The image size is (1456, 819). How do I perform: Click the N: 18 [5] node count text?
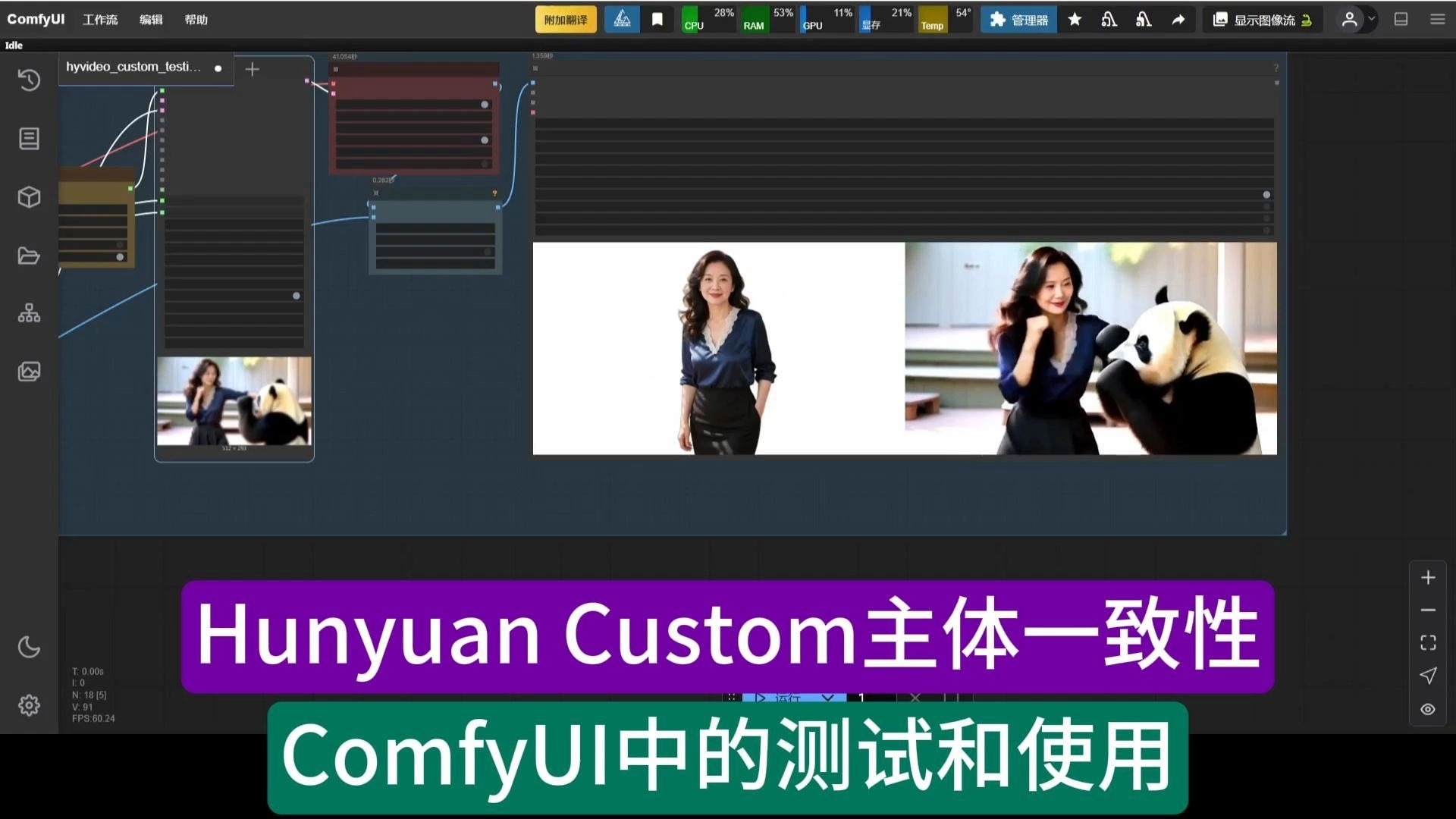click(89, 695)
